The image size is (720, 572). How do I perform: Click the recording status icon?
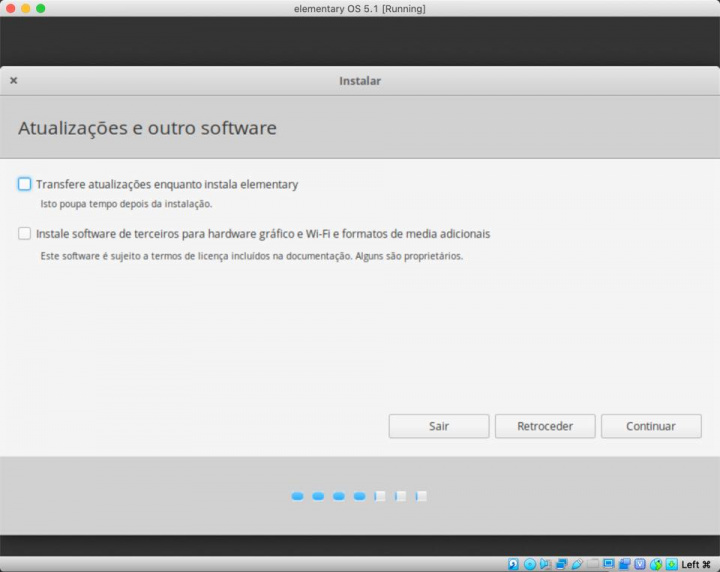pos(624,564)
